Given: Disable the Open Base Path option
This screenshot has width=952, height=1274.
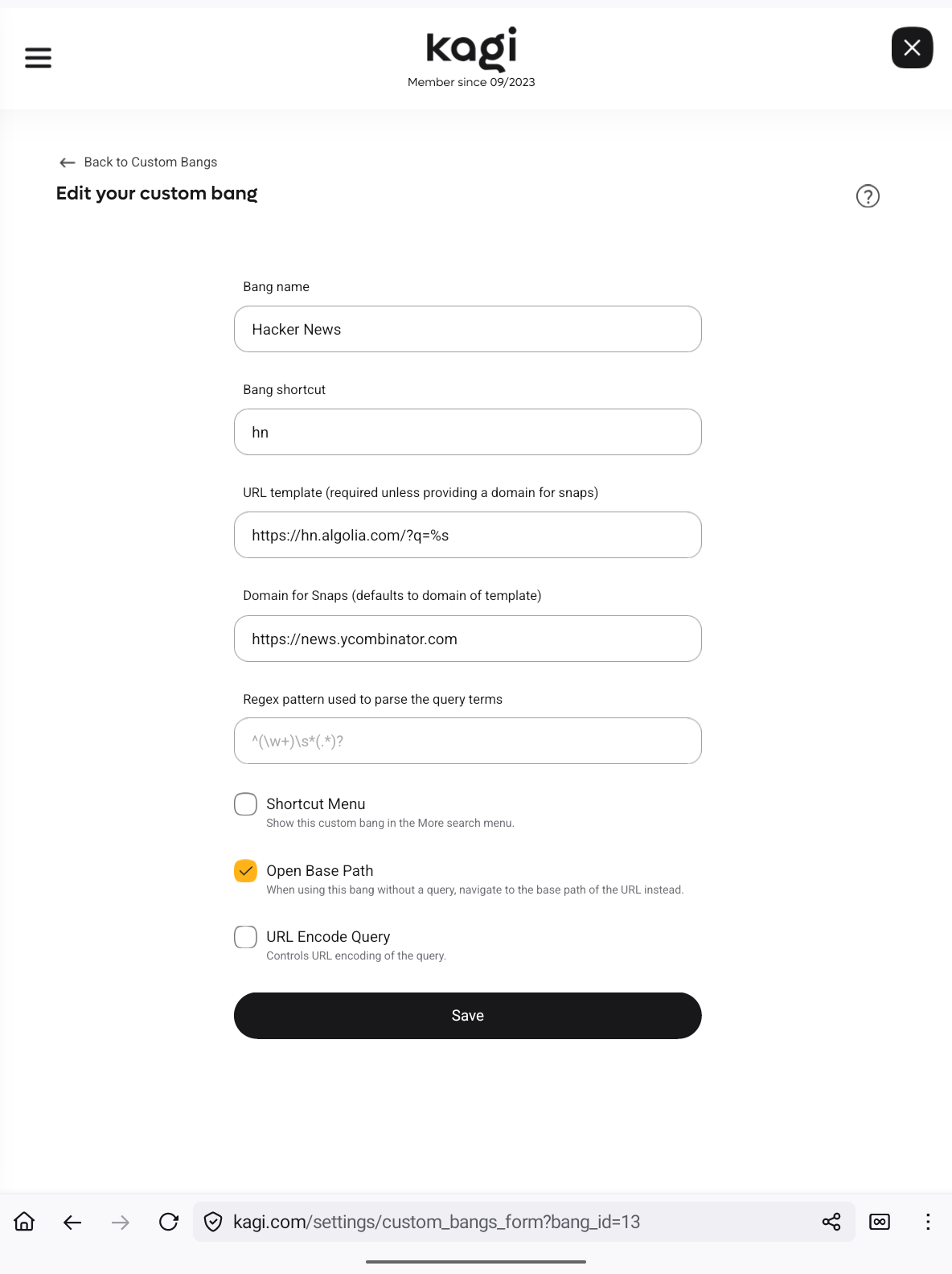Looking at the screenshot, I should (x=245, y=870).
